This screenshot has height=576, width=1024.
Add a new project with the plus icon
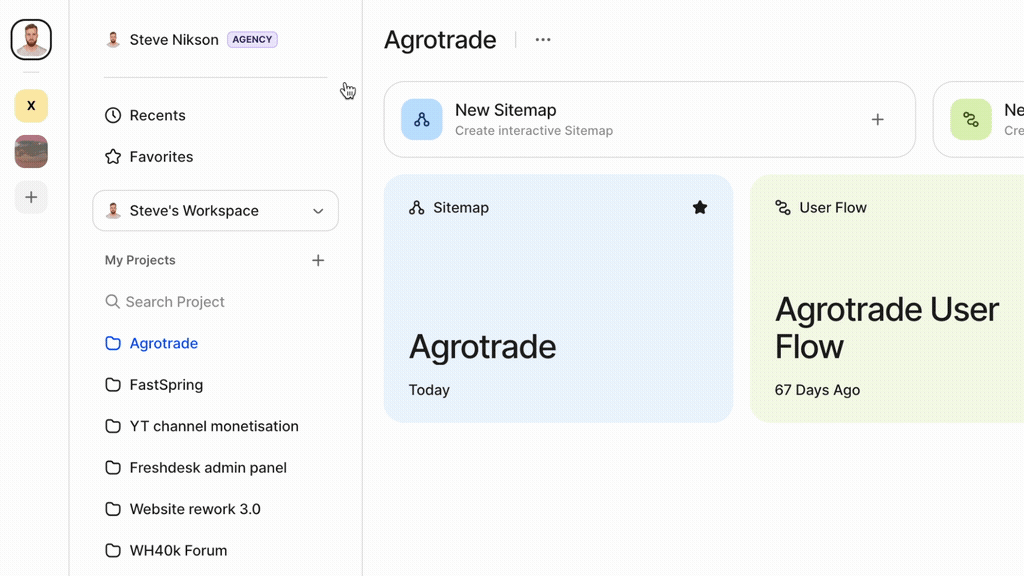(x=318, y=260)
